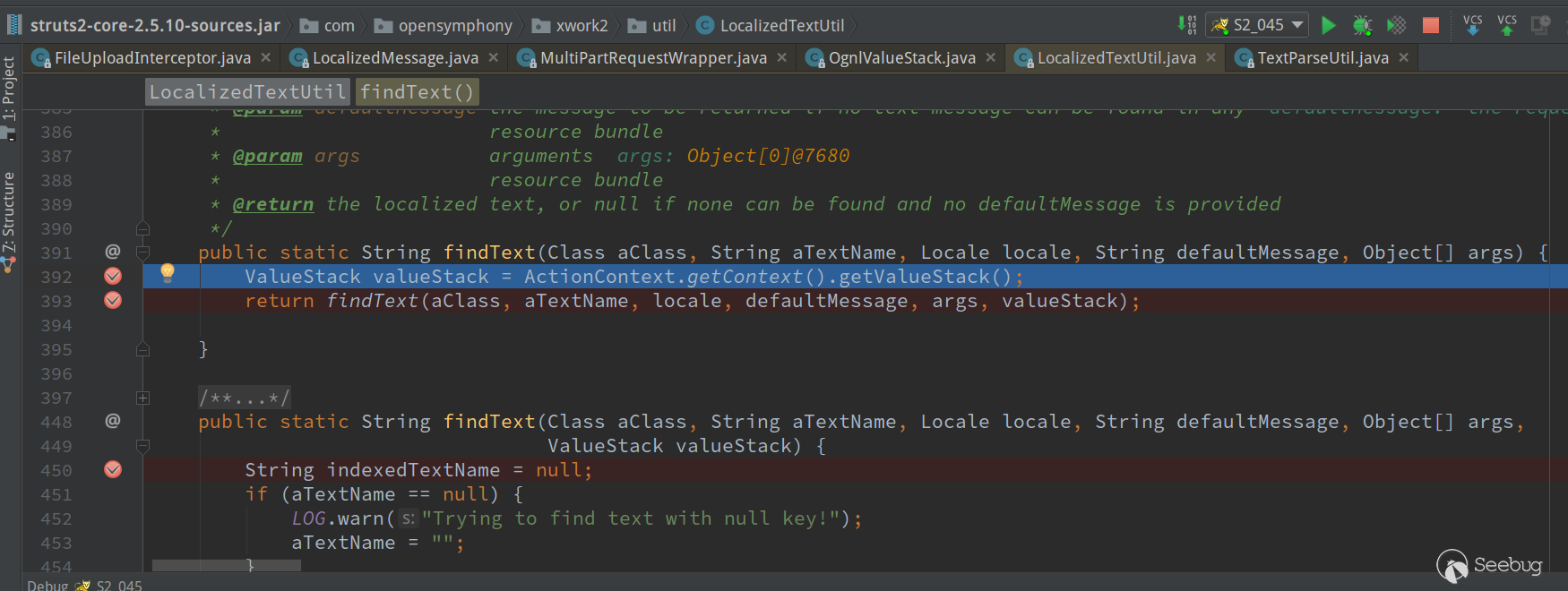Click the intention lightbulb on line 392
The width and height of the screenshot is (1568, 591).
point(167,272)
